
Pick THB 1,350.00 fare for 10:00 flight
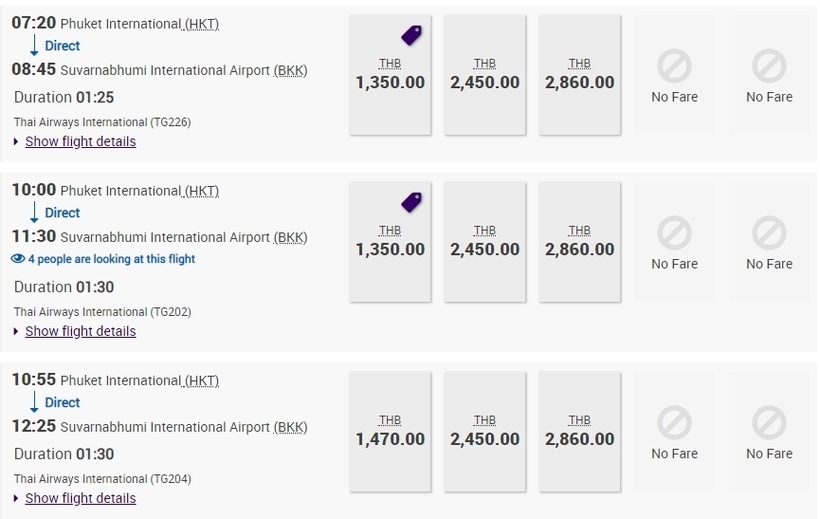click(x=390, y=243)
